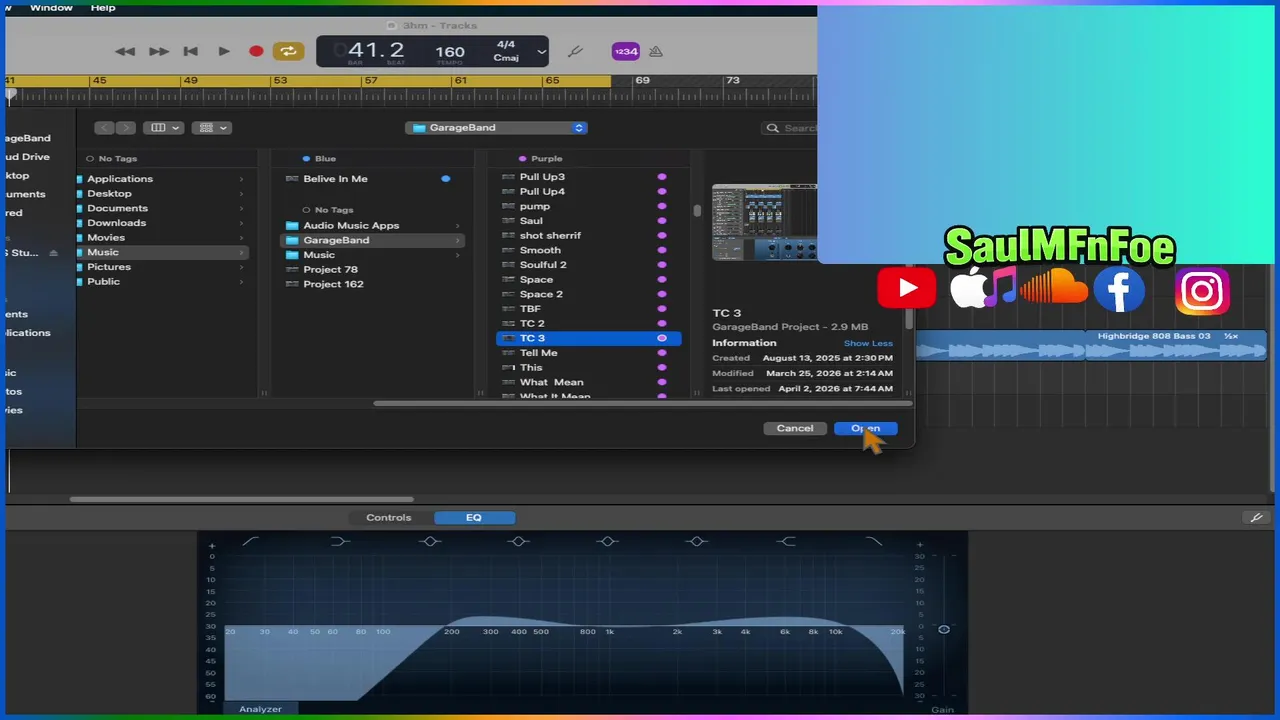
Task: Click the red Record button
Action: pyautogui.click(x=256, y=51)
